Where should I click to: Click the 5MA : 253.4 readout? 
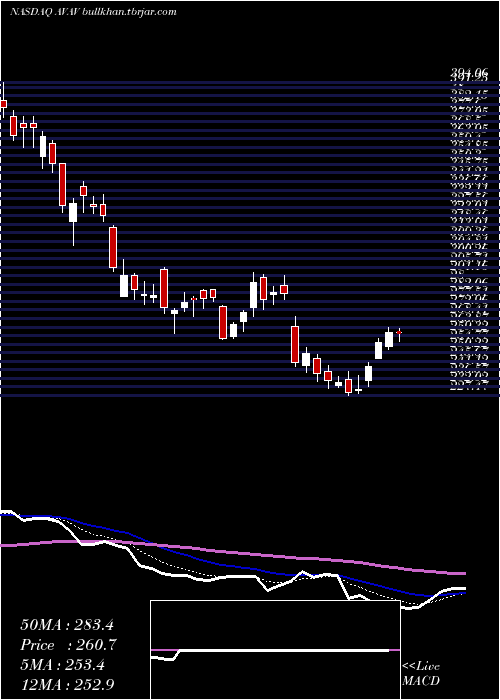point(62,665)
